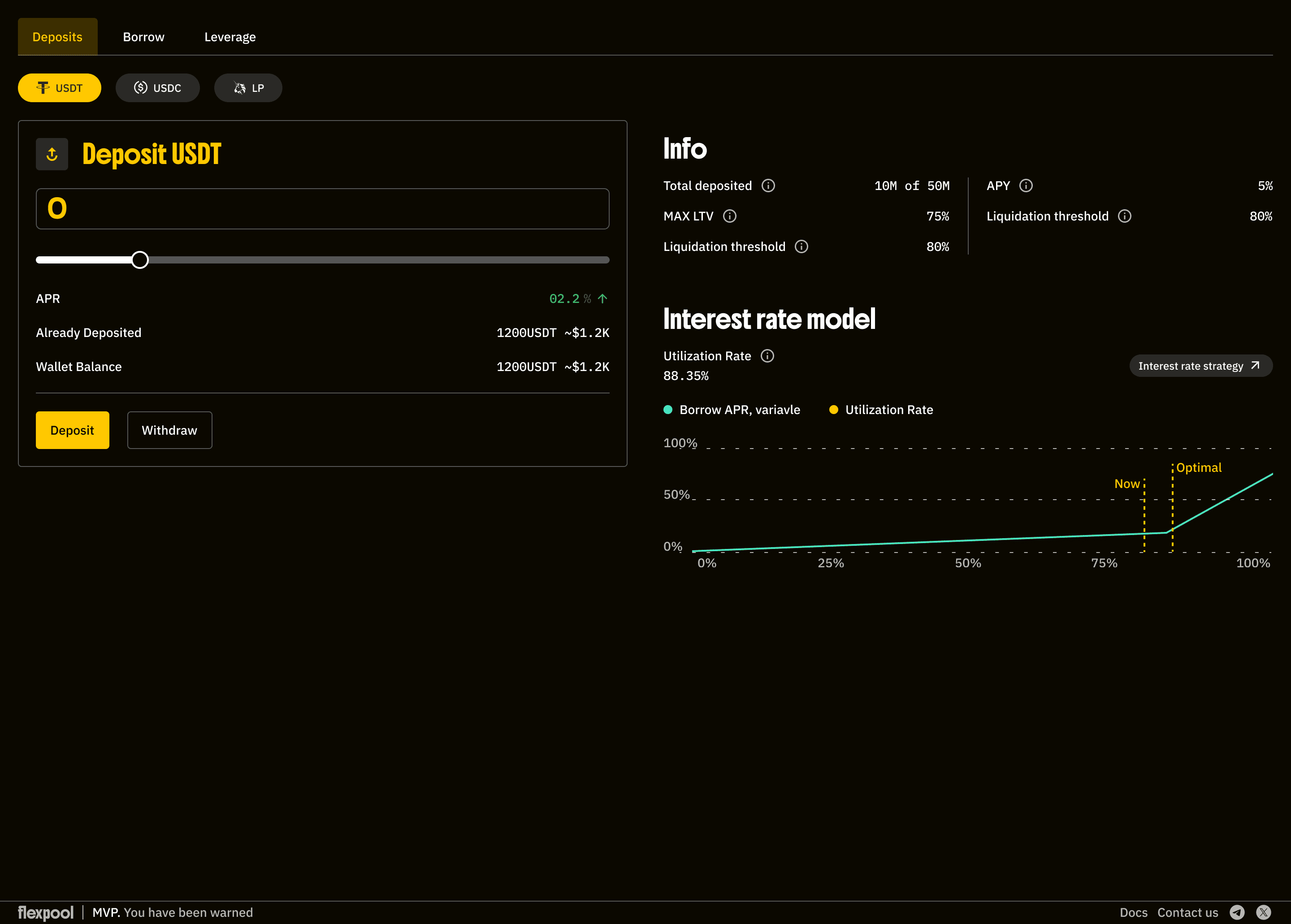The height and width of the screenshot is (924, 1291).
Task: Click the 88.35% utilization value
Action: pos(686,376)
